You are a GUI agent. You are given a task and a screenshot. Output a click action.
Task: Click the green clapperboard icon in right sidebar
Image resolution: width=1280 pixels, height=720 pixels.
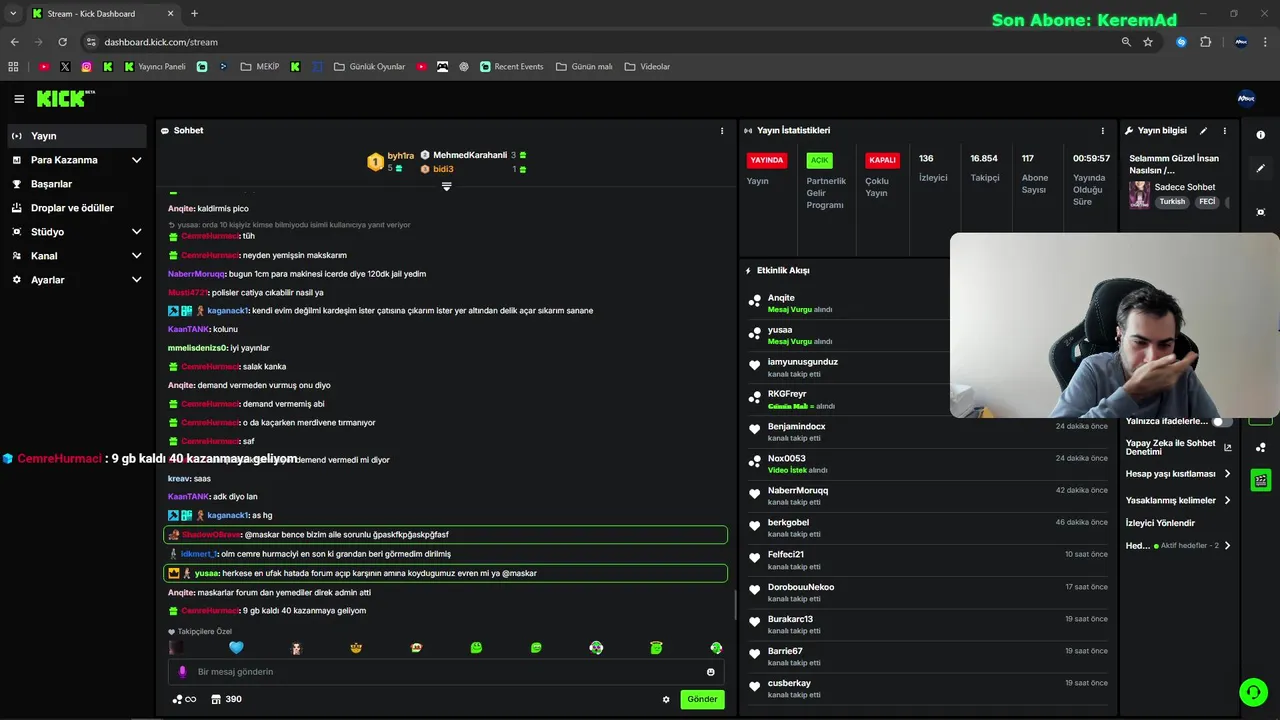pyautogui.click(x=1261, y=480)
